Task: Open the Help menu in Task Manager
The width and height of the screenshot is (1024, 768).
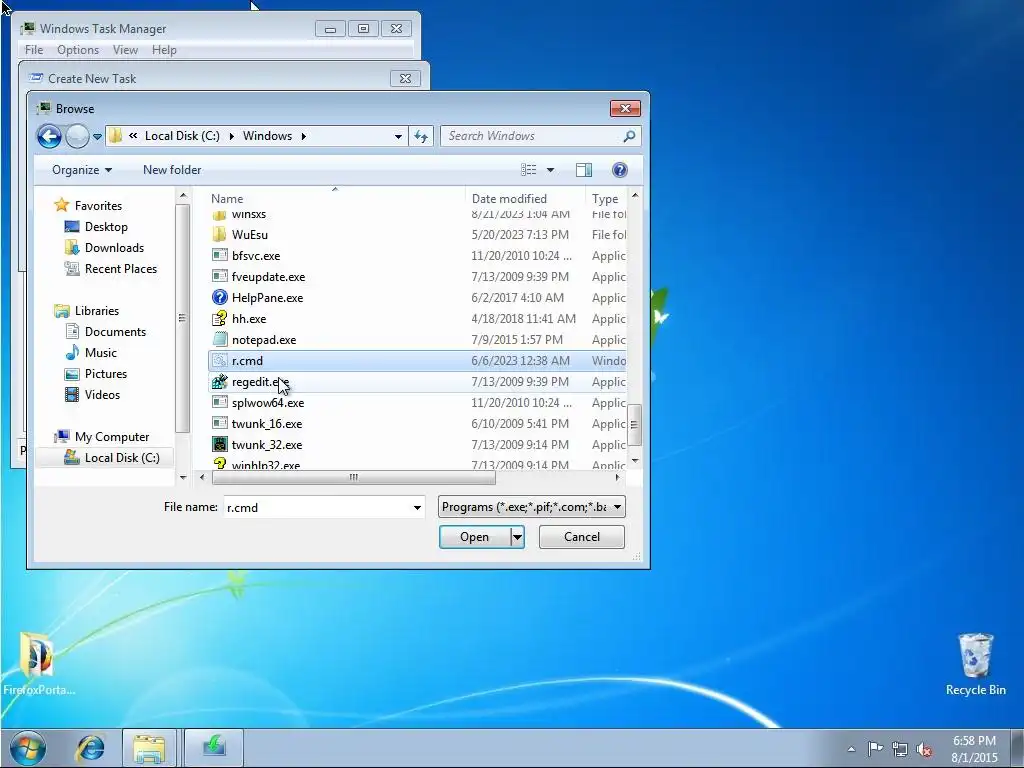Action: (164, 50)
